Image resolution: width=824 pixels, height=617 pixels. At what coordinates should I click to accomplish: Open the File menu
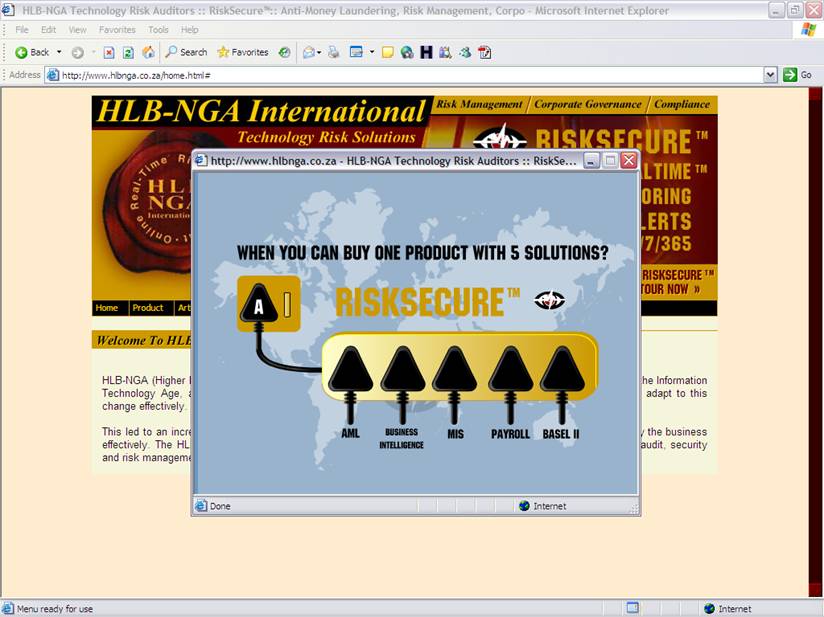[22, 30]
